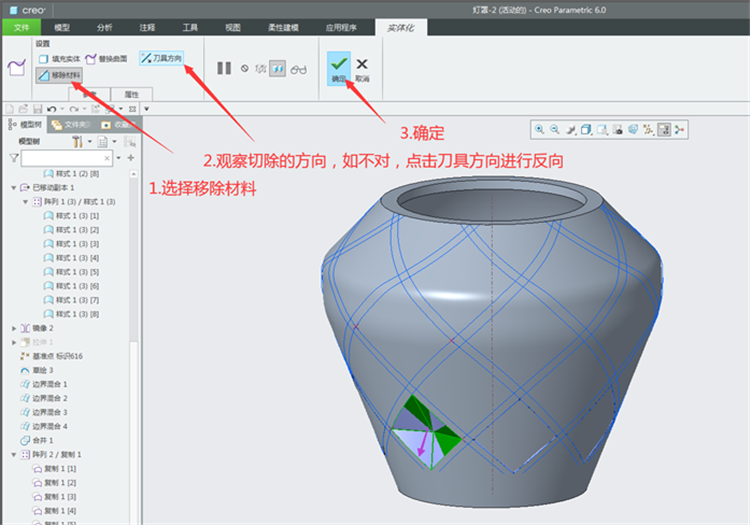Image resolution: width=750 pixels, height=525 pixels.
Task: Collapse the 阵列 2 / 复制 1 node
Action: click(14, 455)
